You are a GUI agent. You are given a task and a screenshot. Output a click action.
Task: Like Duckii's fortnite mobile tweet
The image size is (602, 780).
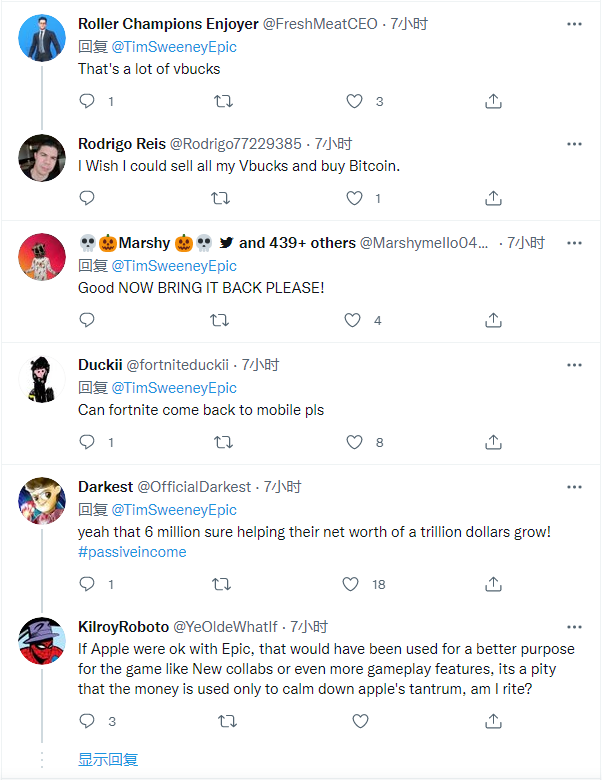click(352, 442)
